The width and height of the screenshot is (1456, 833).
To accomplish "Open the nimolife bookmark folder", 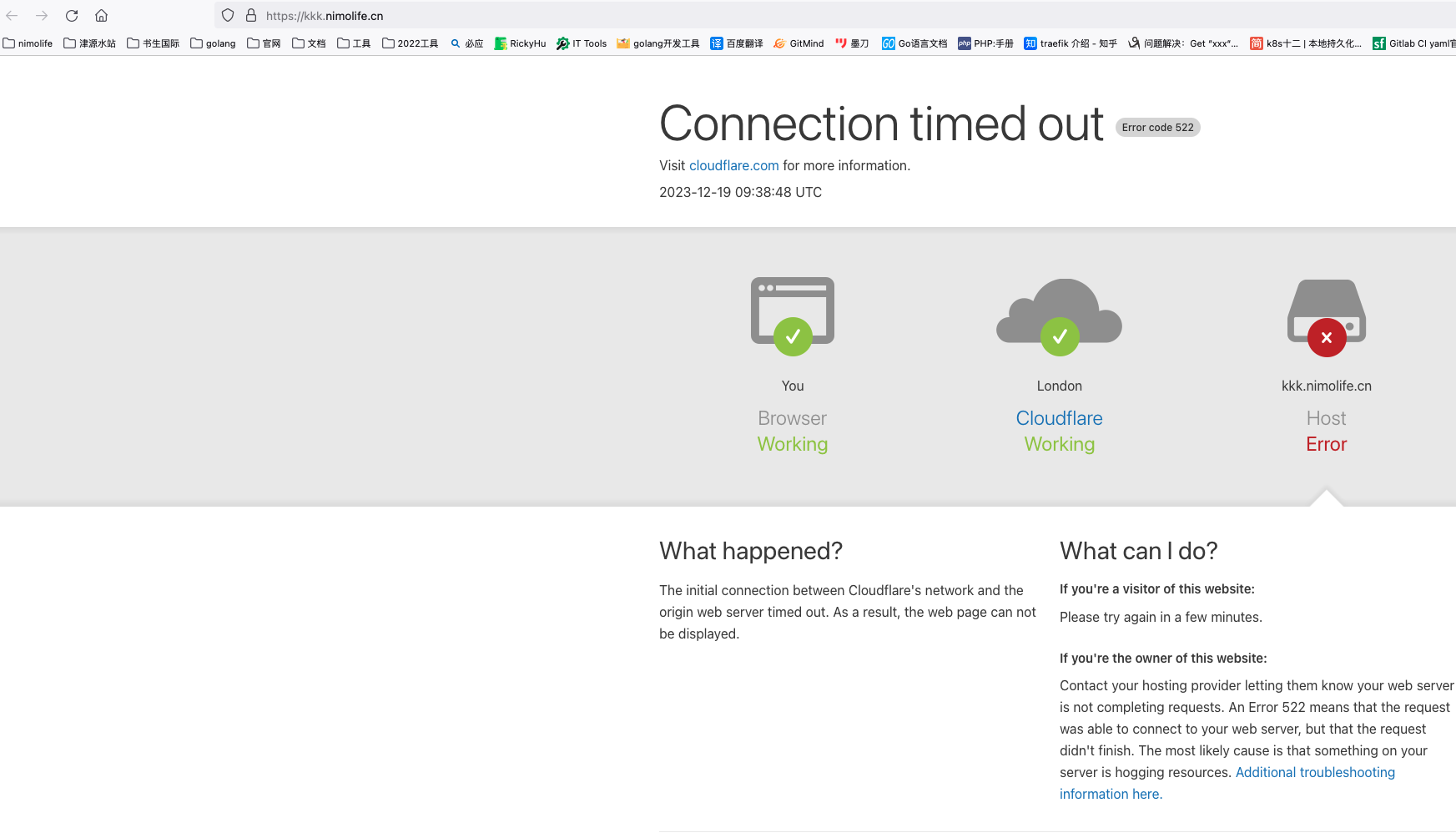I will pyautogui.click(x=28, y=43).
